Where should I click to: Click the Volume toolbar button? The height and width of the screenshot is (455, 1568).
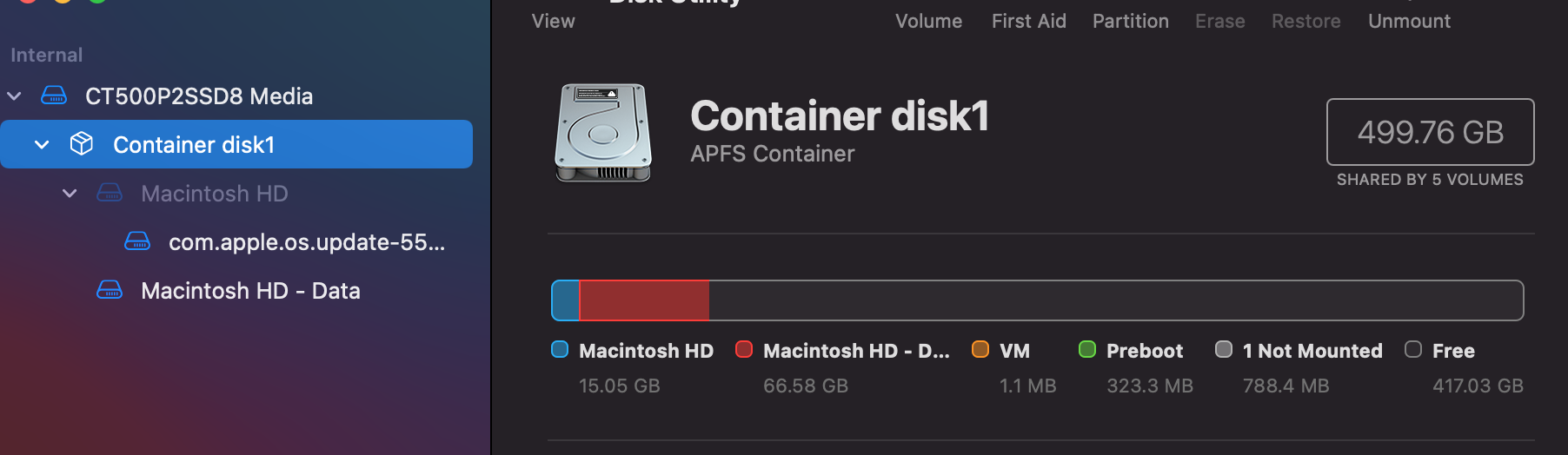(928, 21)
